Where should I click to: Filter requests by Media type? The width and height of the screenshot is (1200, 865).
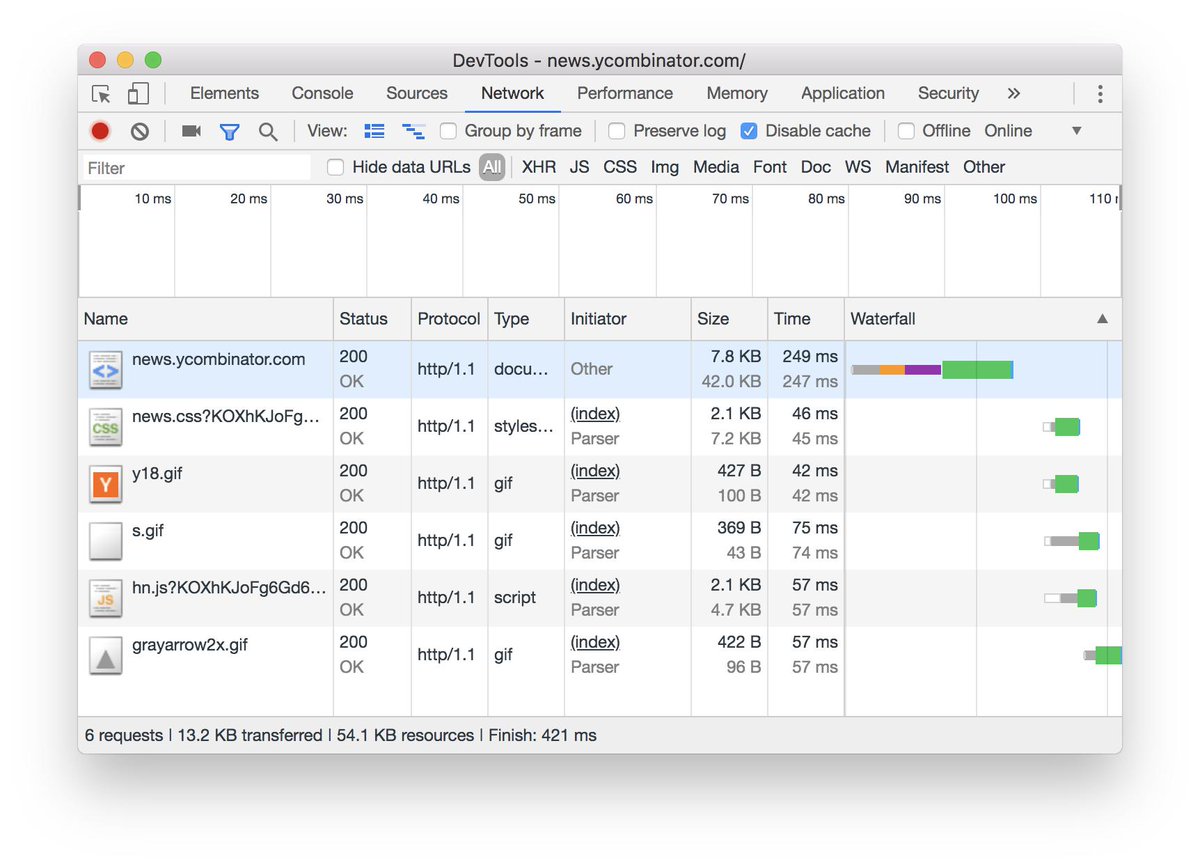(x=716, y=167)
